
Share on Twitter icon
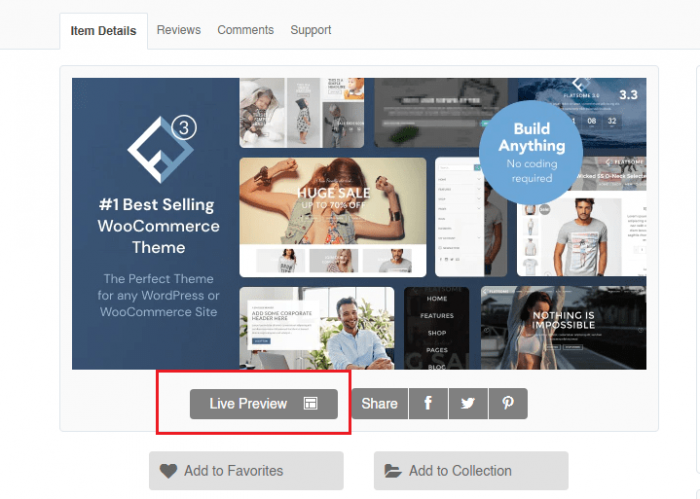[x=468, y=403]
